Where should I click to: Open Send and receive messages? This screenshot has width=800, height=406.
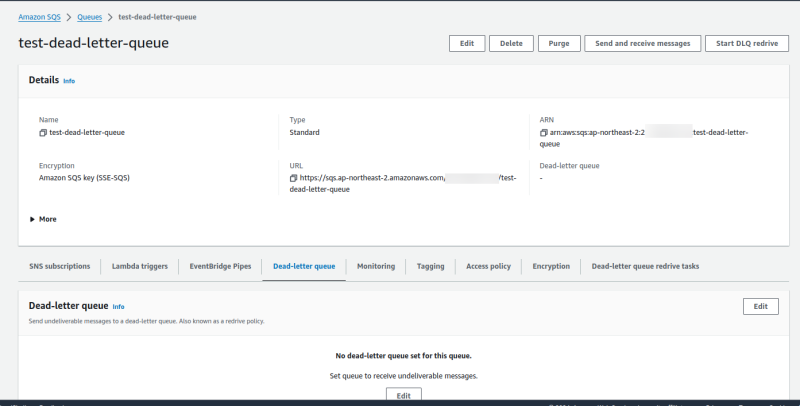point(642,43)
